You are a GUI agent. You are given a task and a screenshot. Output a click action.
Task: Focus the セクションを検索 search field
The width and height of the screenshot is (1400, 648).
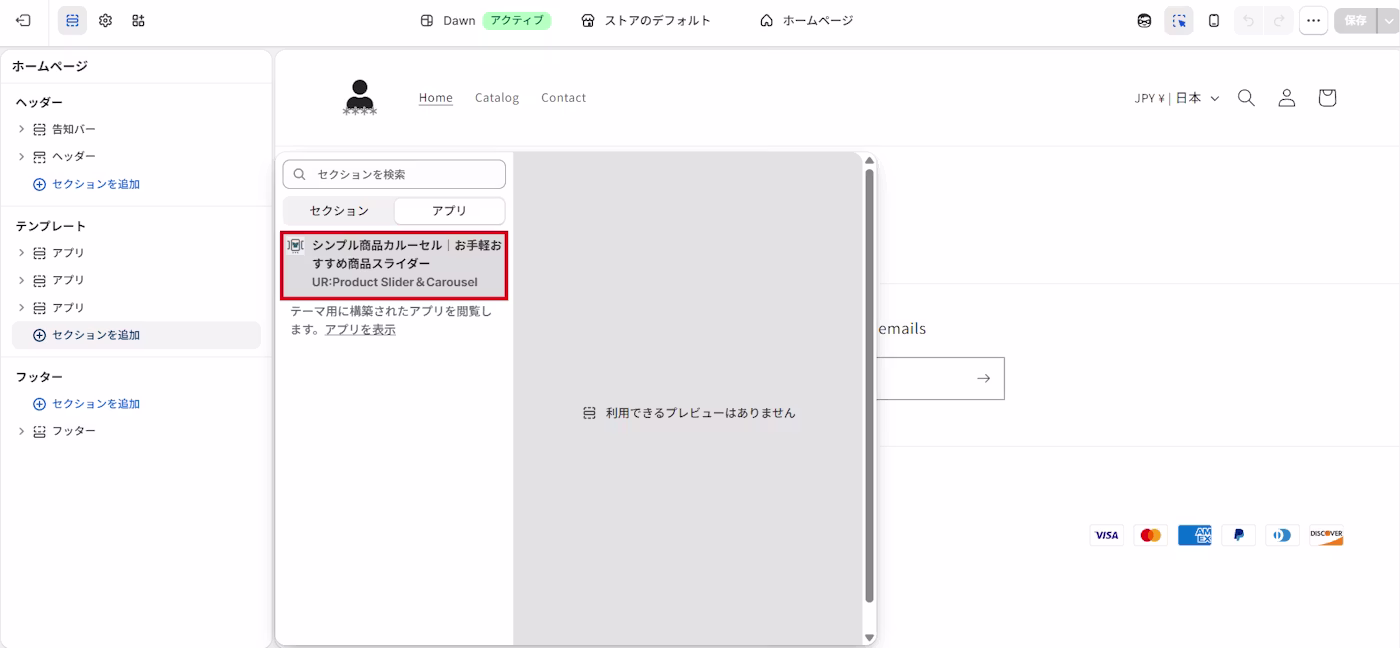pos(394,174)
